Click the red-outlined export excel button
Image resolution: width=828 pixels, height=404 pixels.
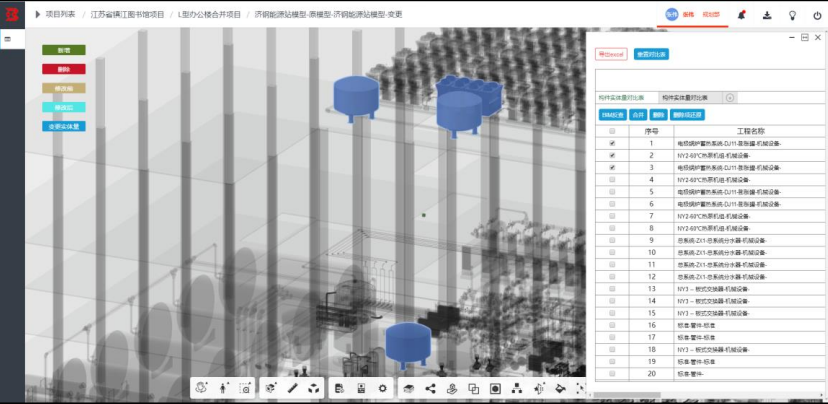611,54
